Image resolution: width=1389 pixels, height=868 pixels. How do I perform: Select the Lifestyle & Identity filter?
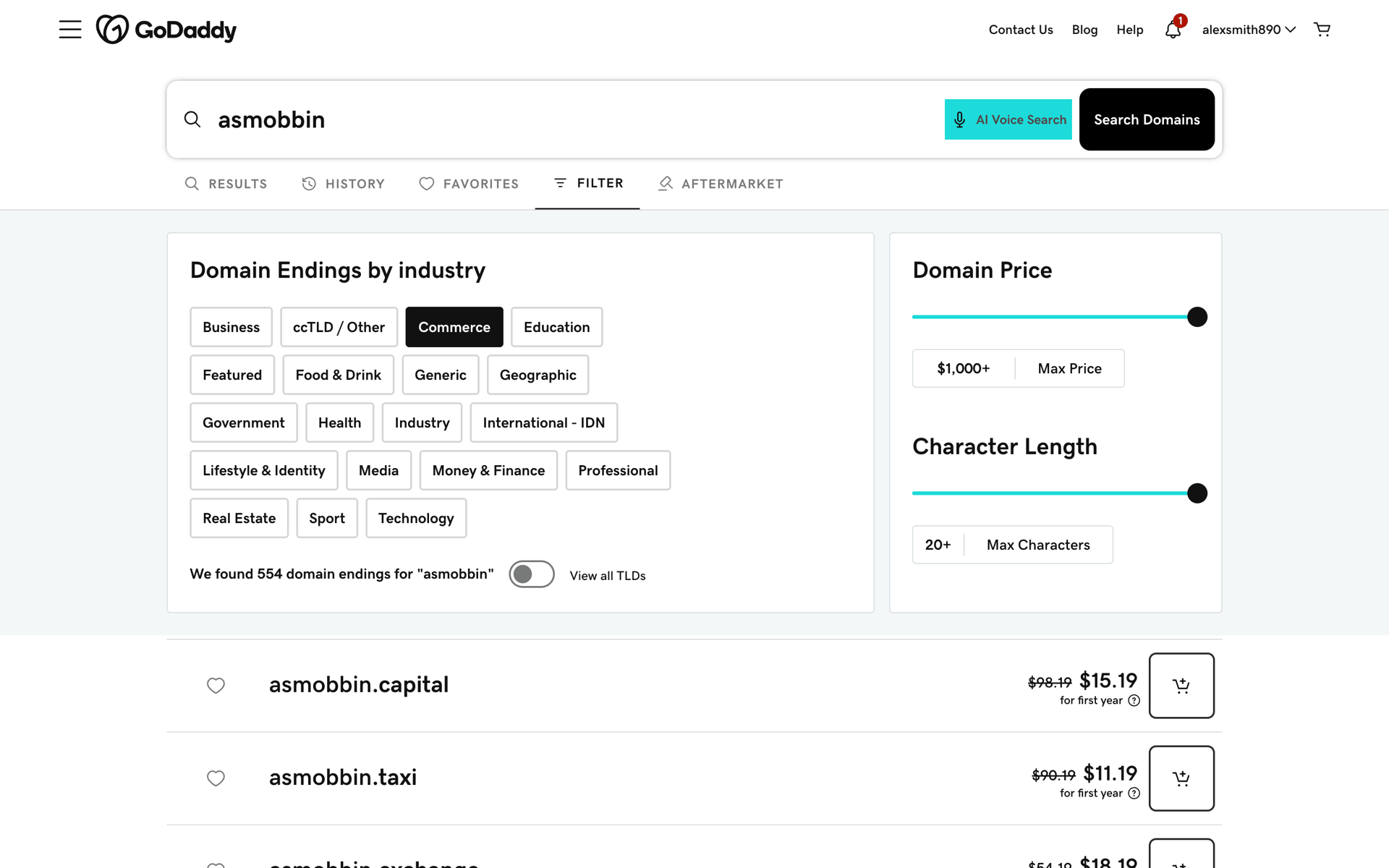(x=264, y=470)
